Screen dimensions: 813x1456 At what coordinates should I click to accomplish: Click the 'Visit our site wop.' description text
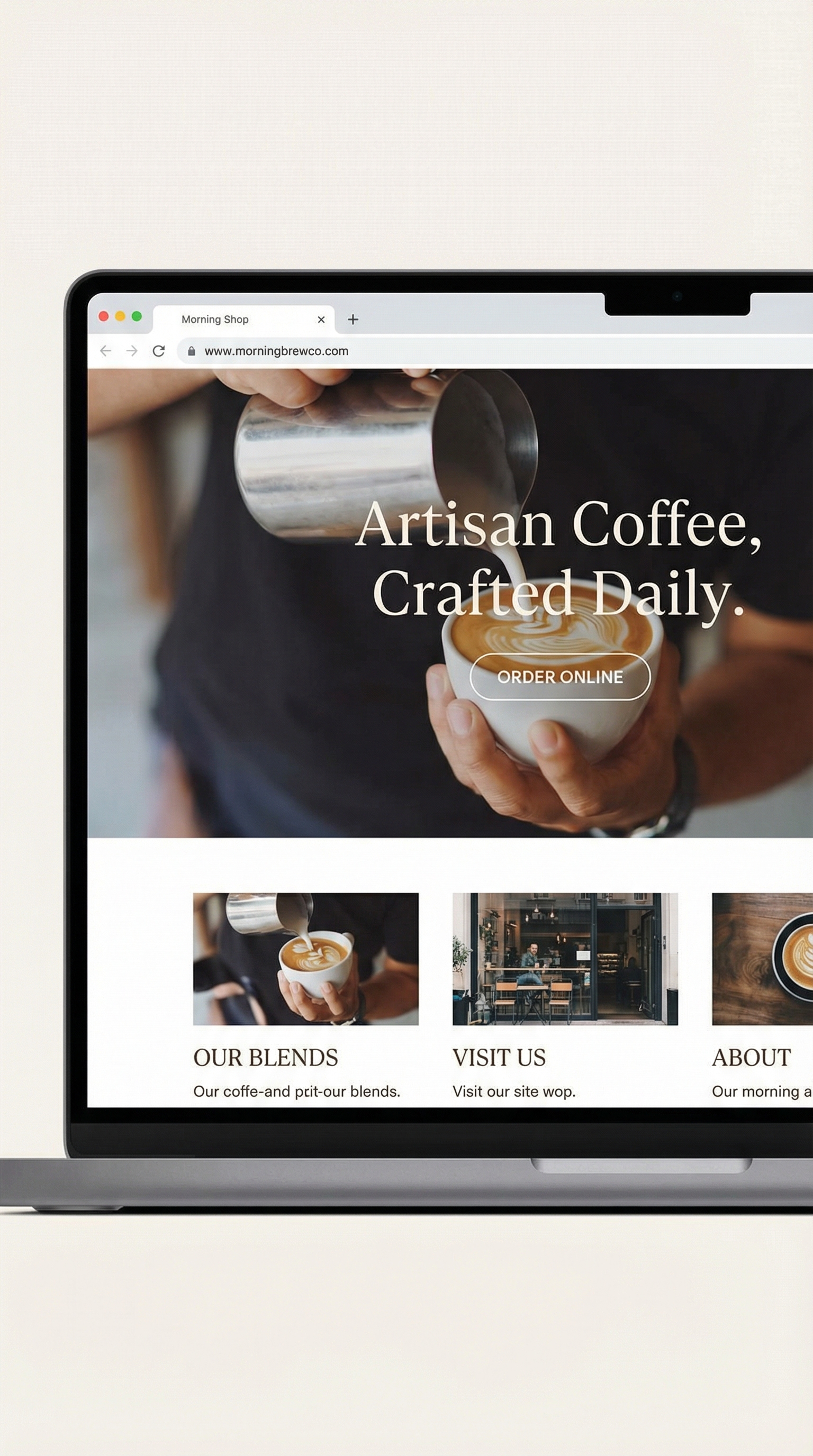[514, 1091]
